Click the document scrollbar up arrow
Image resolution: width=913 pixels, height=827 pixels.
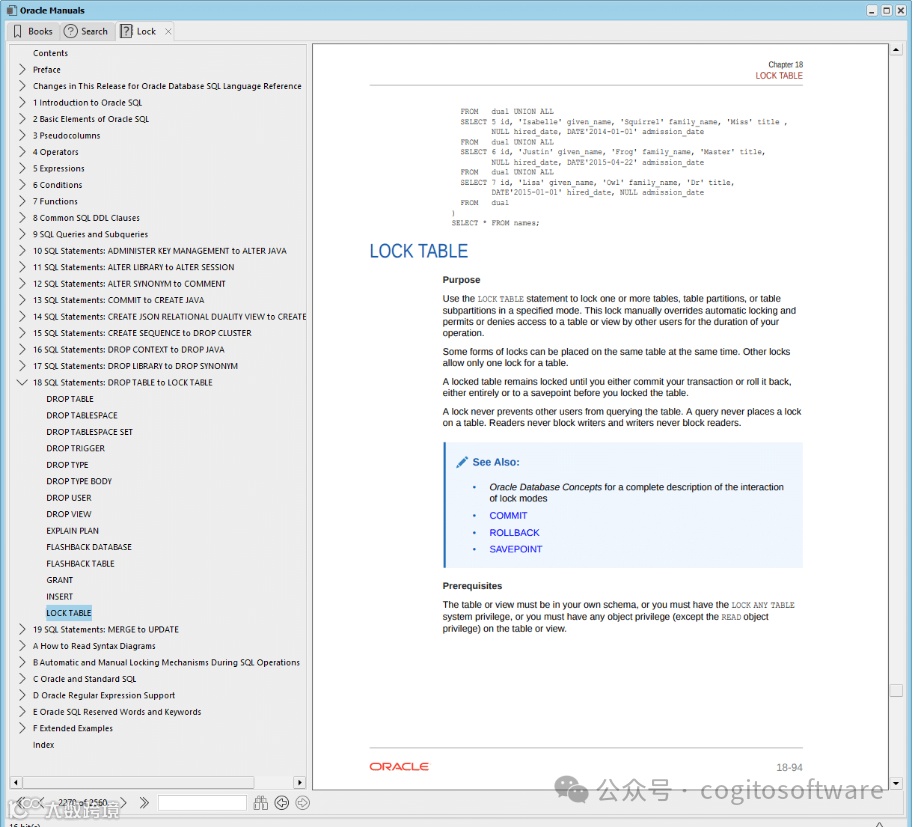tap(896, 50)
